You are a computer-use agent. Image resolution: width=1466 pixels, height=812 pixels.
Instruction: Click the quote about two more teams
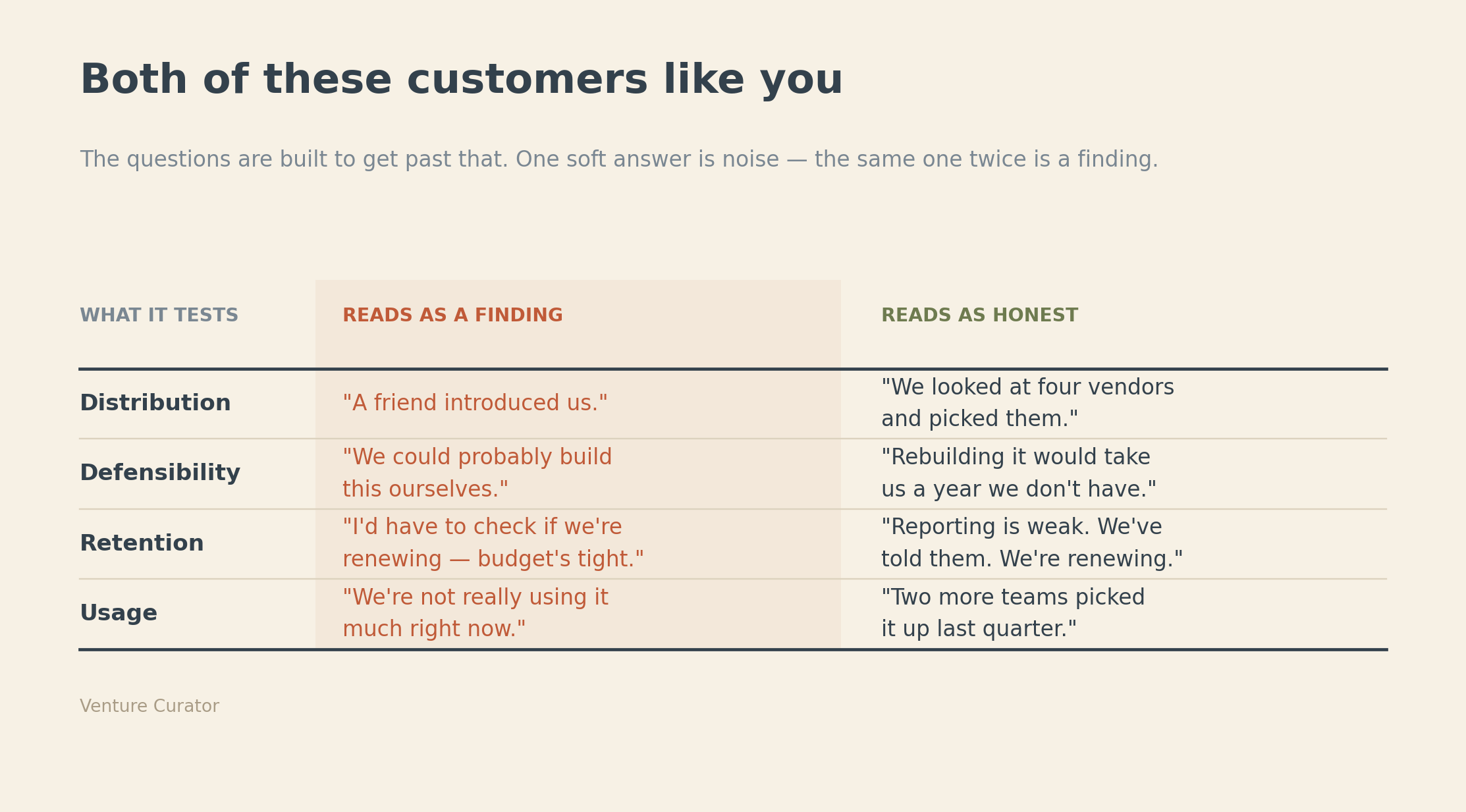pyautogui.click(x=1013, y=613)
